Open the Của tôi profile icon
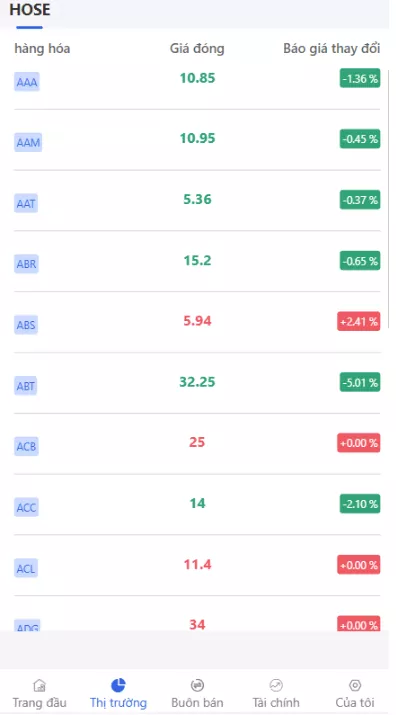The width and height of the screenshot is (396, 715). click(x=355, y=685)
